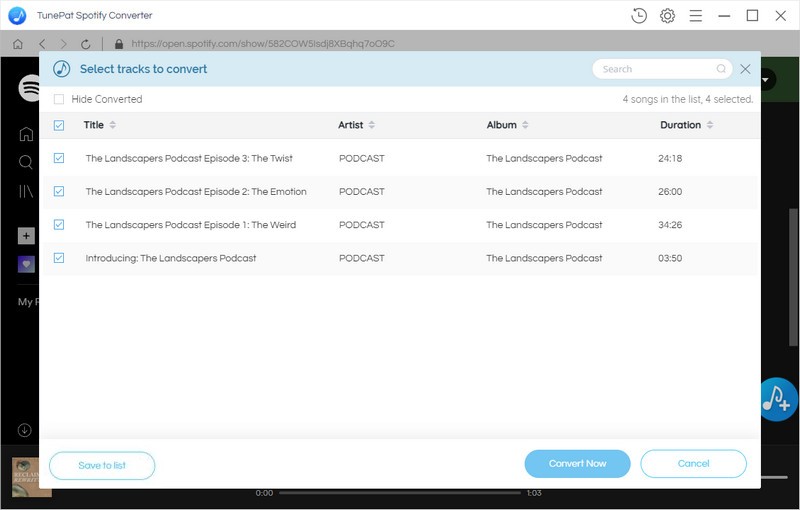The image size is (800, 510).
Task: Click the Spotify logo
Action: pos(29,88)
